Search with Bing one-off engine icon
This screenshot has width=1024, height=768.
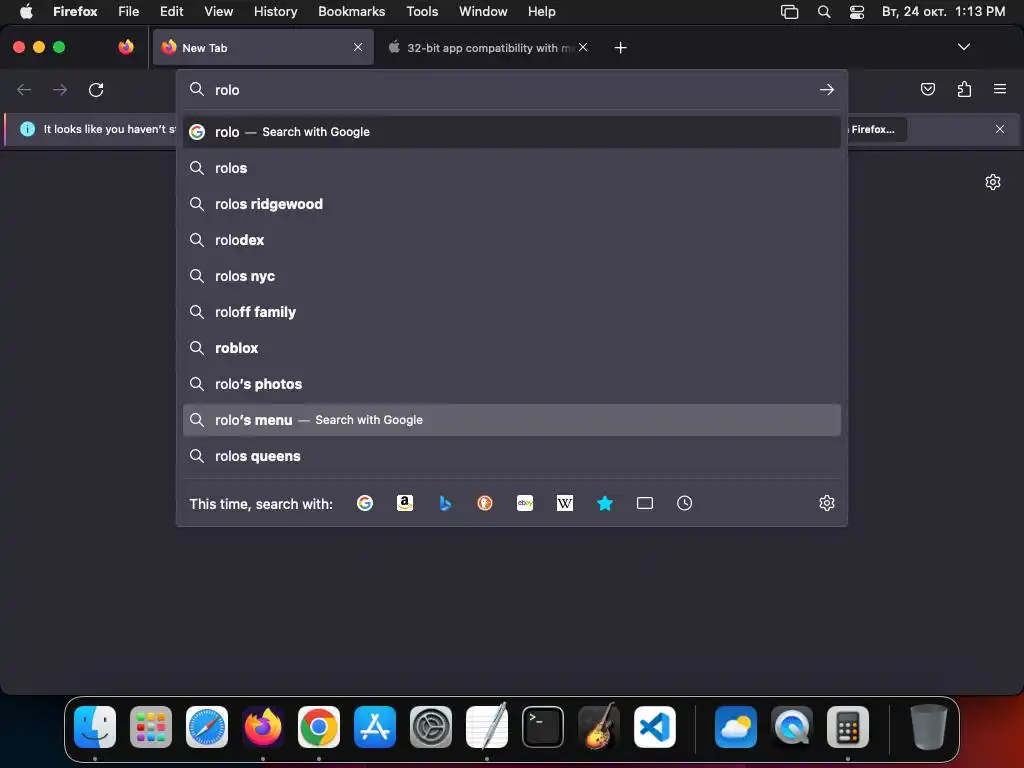445,503
